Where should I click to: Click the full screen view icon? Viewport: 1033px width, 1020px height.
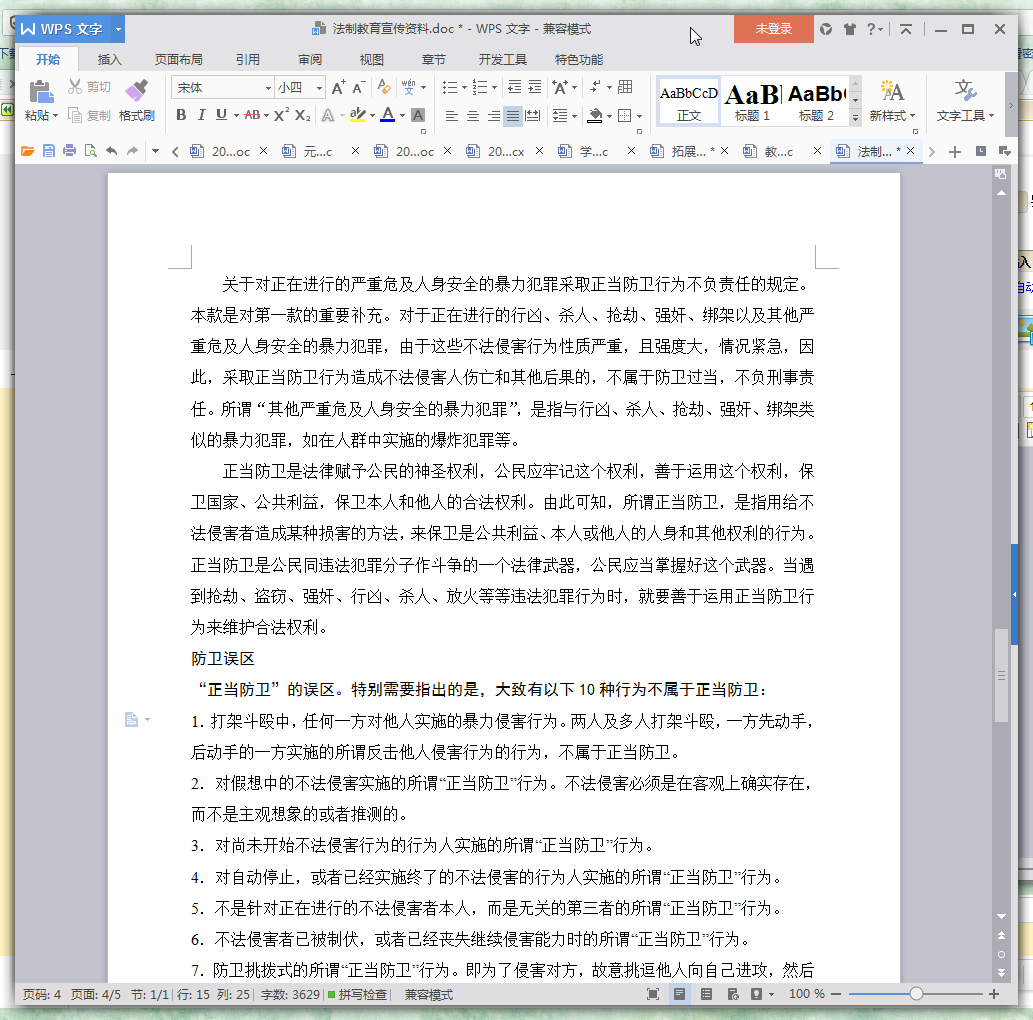coord(652,994)
